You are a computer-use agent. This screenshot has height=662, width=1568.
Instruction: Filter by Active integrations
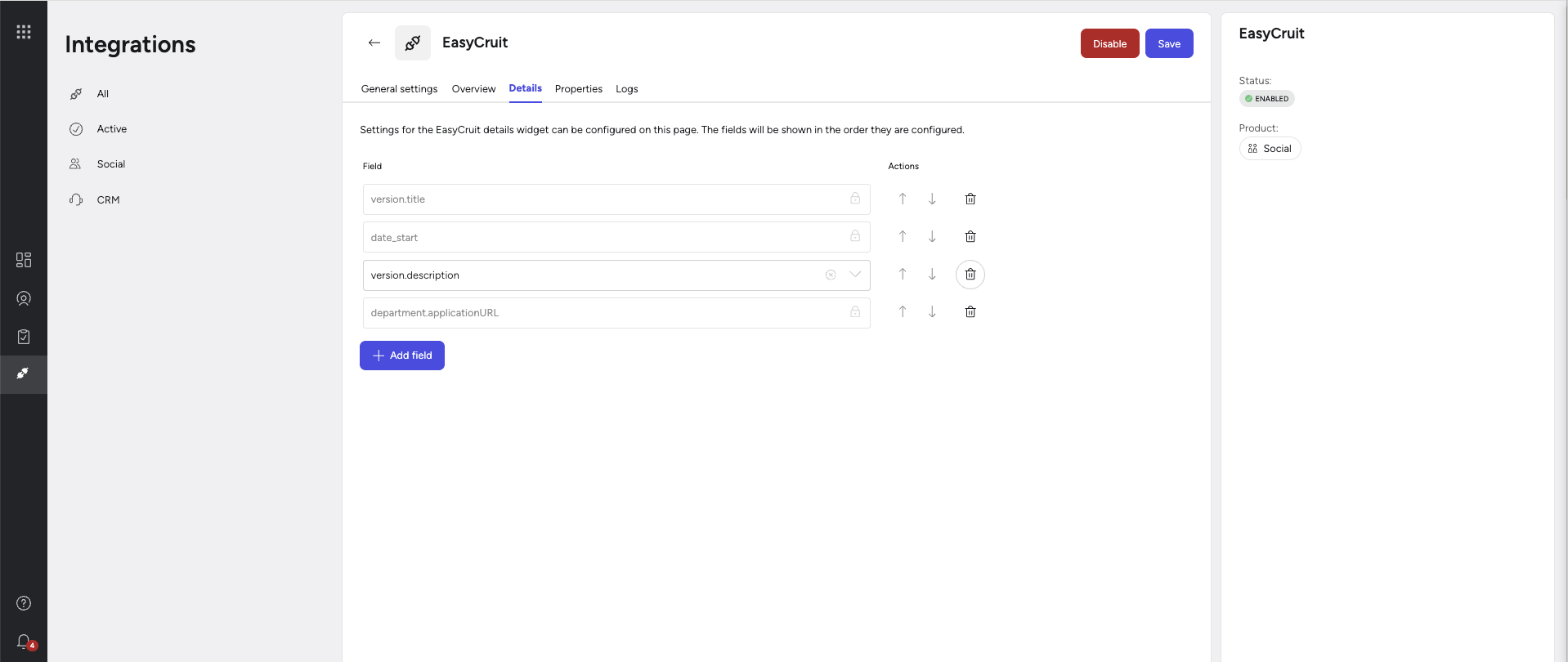(x=112, y=129)
